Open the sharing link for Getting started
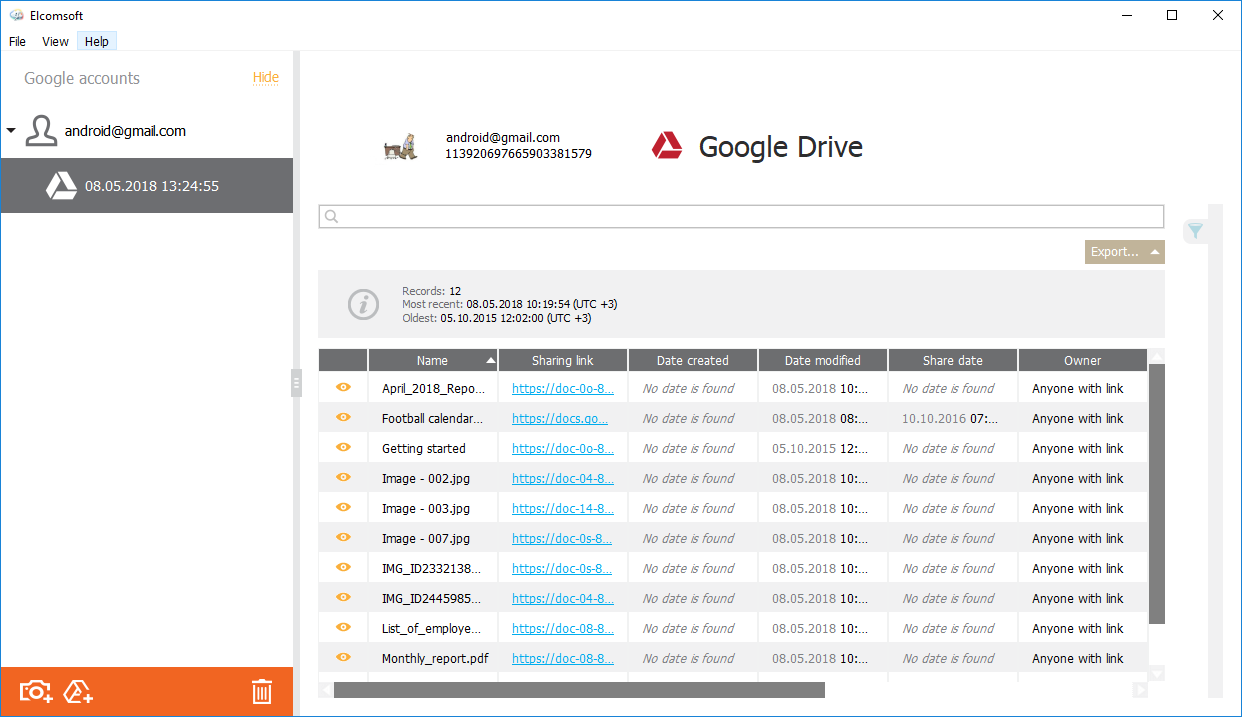The width and height of the screenshot is (1242, 717). 562,448
